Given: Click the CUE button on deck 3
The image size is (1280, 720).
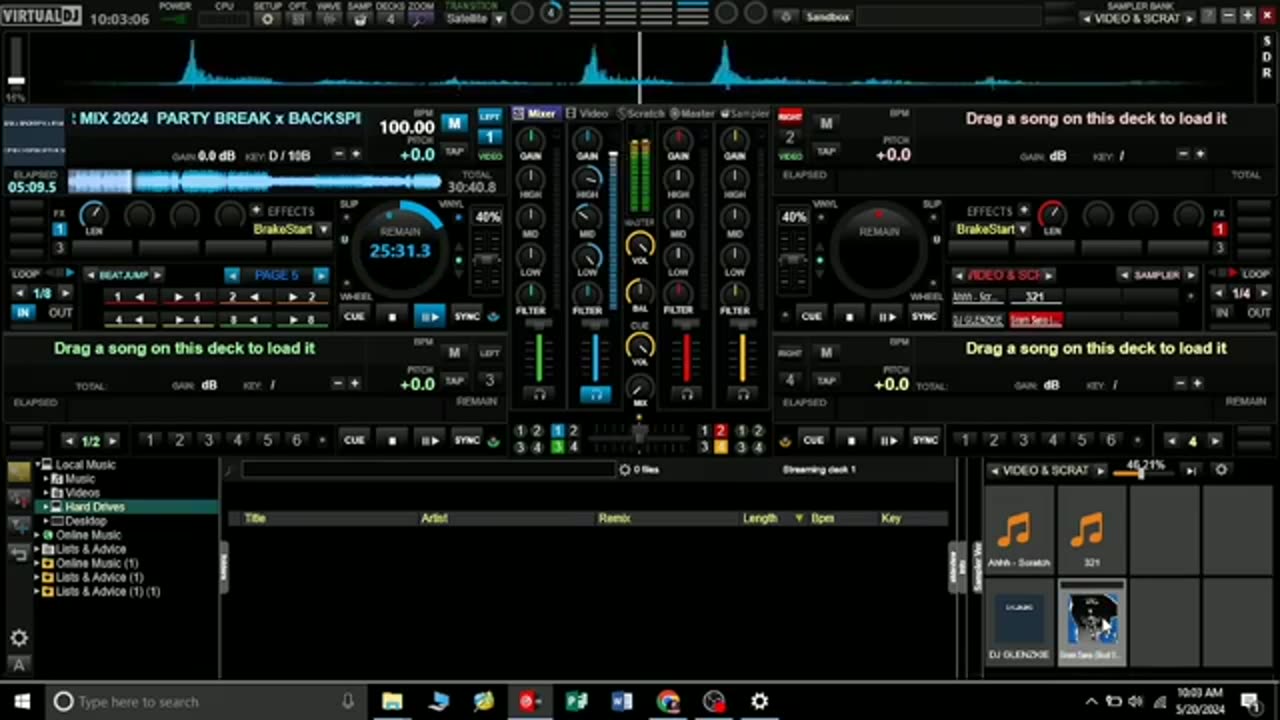Looking at the screenshot, I should coord(354,440).
